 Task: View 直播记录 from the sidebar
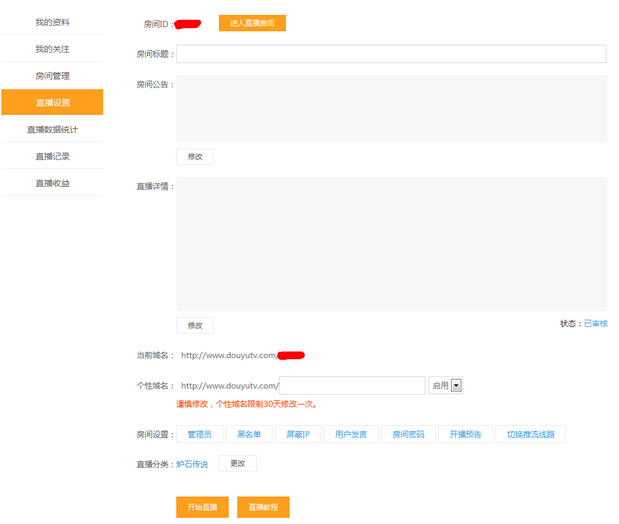52,156
